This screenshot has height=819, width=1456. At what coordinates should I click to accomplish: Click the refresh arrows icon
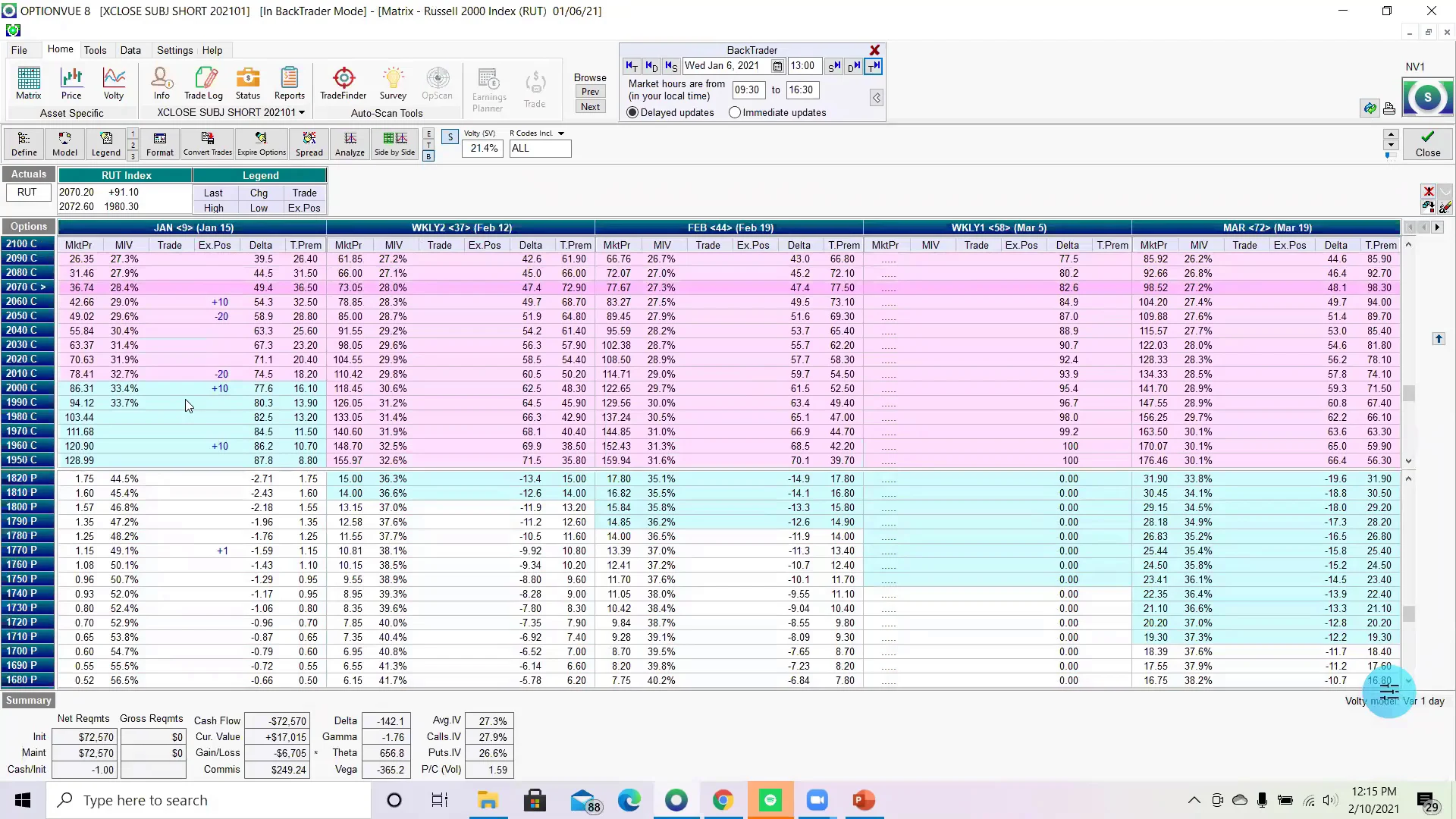(1370, 108)
